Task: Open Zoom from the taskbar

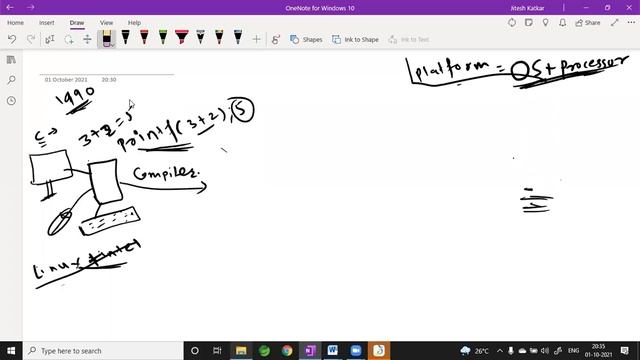Action: (x=356, y=351)
